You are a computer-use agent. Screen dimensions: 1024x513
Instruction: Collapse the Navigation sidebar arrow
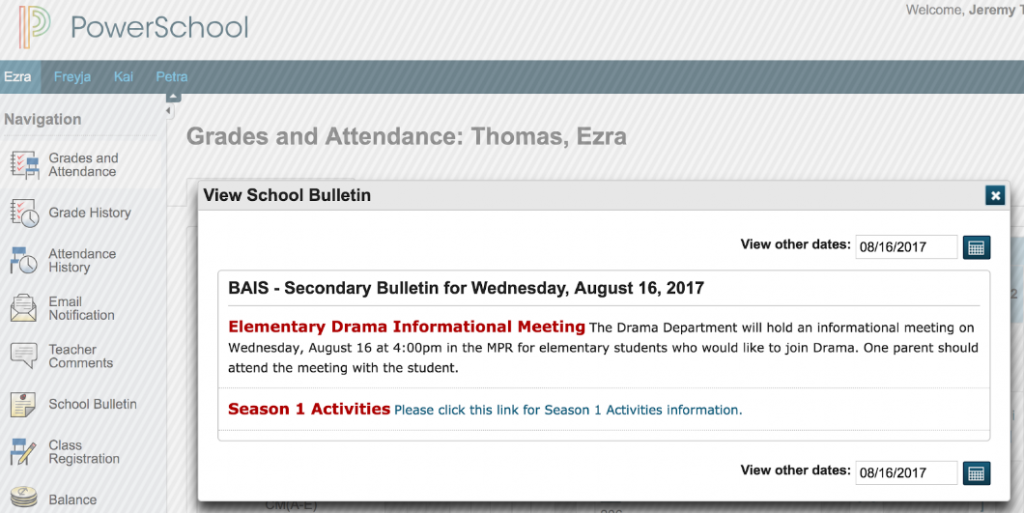pyautogui.click(x=173, y=97)
